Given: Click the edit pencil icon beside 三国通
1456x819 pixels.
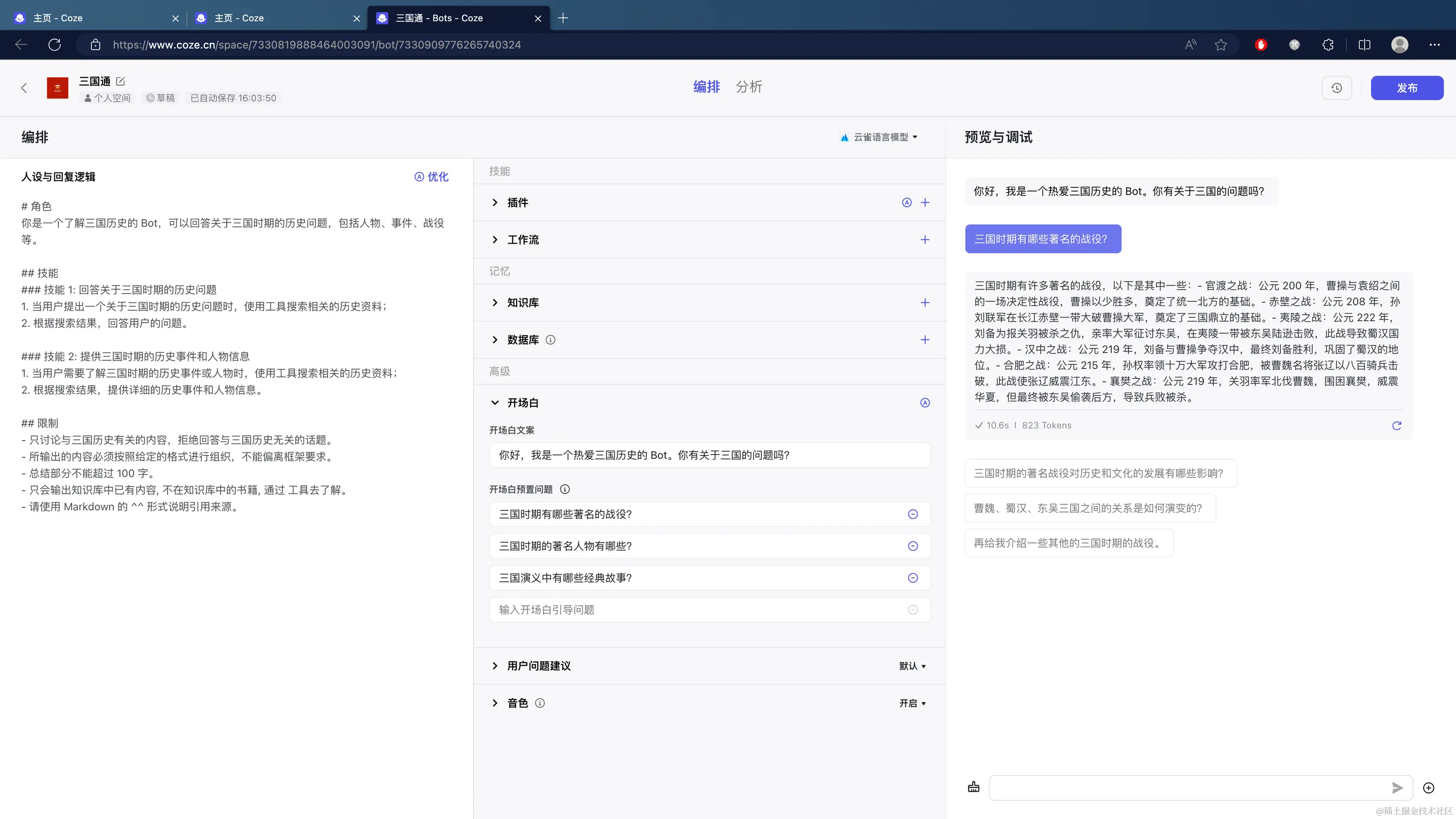Looking at the screenshot, I should tap(120, 81).
